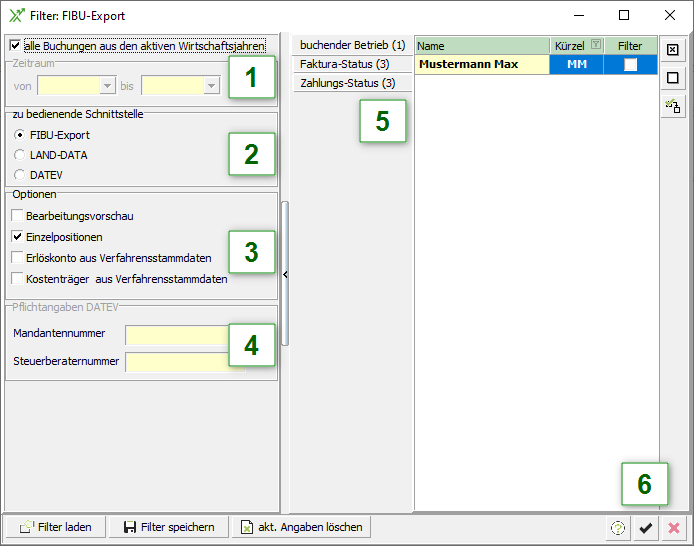Cancel the dialog with the red X icon

pos(674,528)
